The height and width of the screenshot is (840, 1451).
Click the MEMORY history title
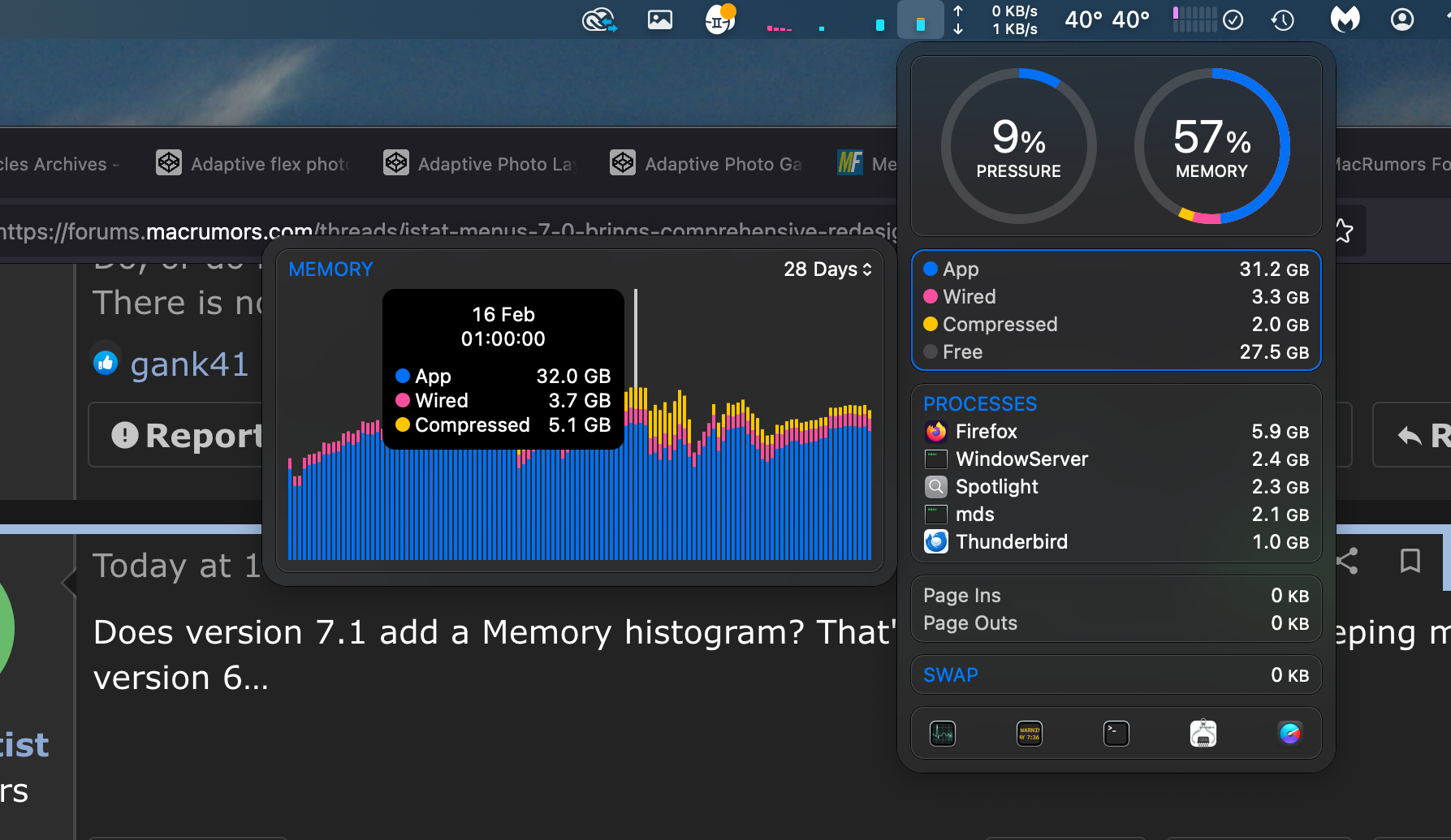(x=330, y=269)
